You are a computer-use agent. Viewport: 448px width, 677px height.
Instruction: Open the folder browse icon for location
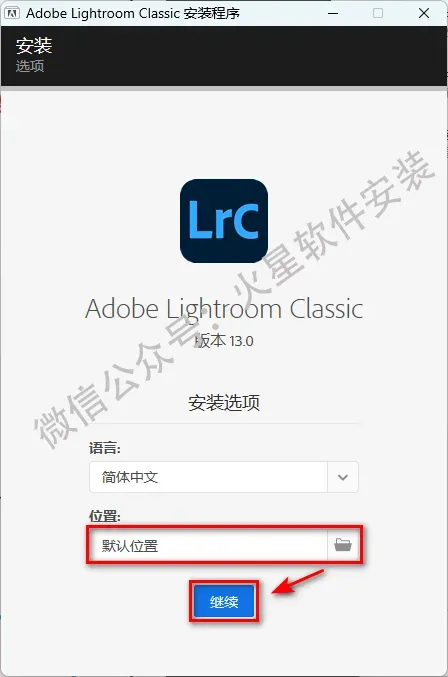pyautogui.click(x=343, y=545)
